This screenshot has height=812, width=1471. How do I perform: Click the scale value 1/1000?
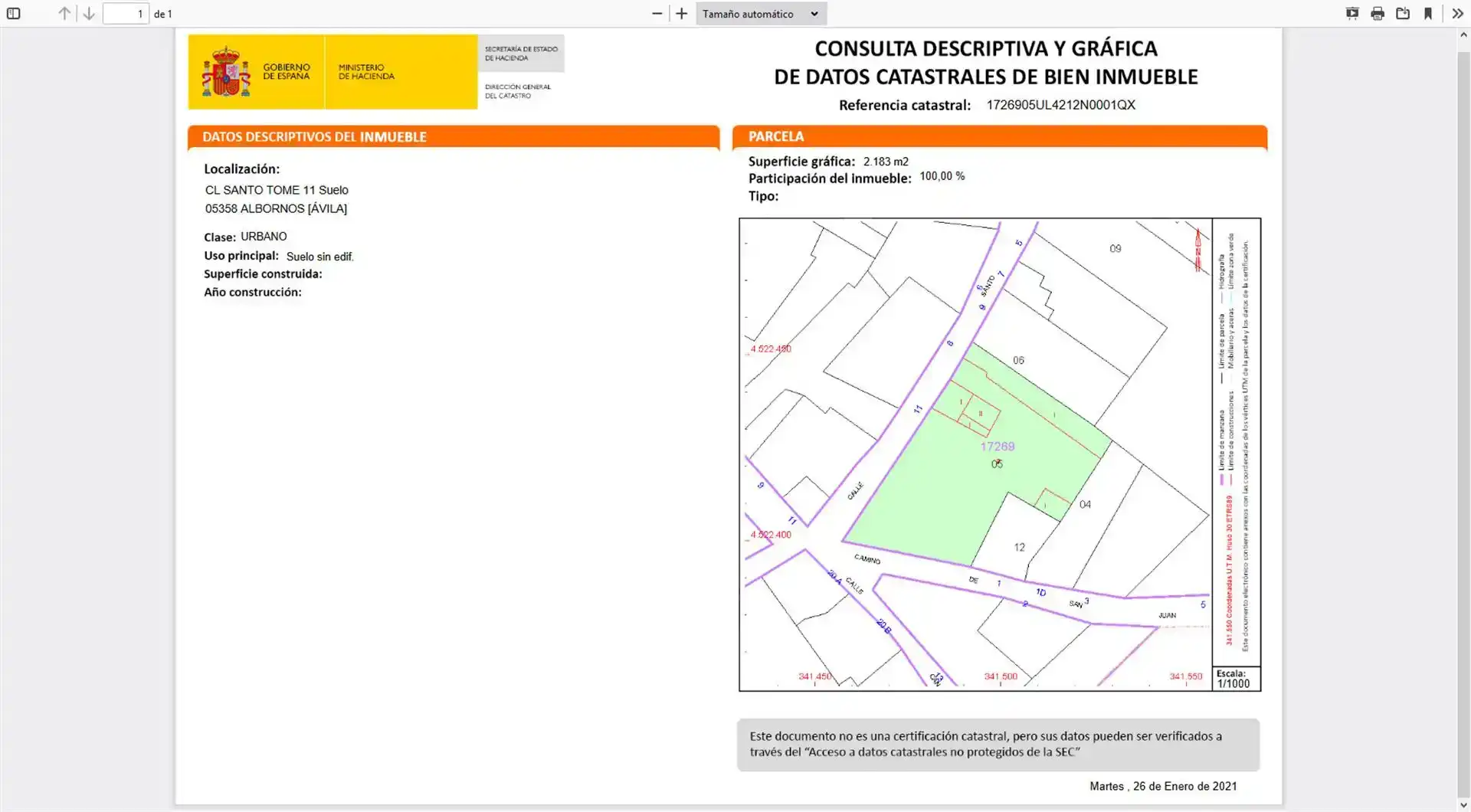pyautogui.click(x=1233, y=684)
